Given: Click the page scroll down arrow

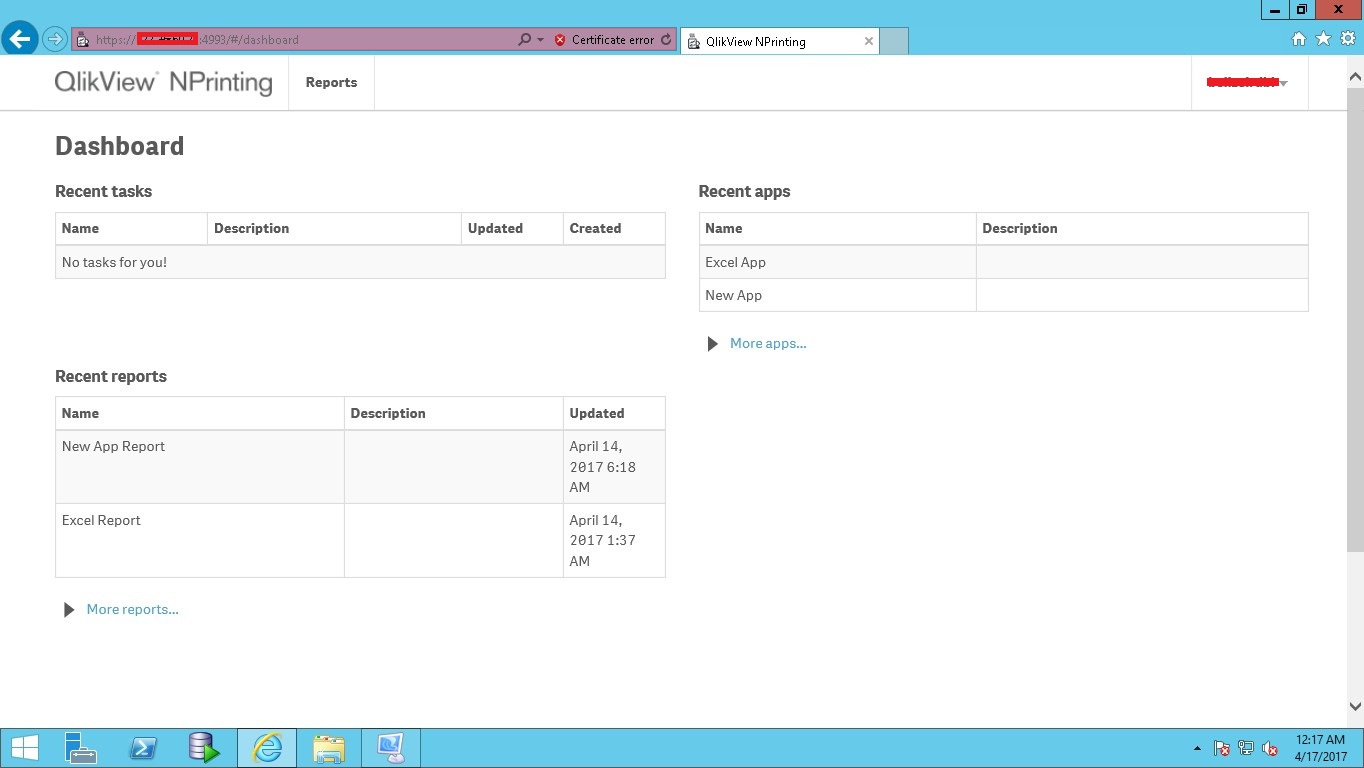Looking at the screenshot, I should pyautogui.click(x=1355, y=706).
